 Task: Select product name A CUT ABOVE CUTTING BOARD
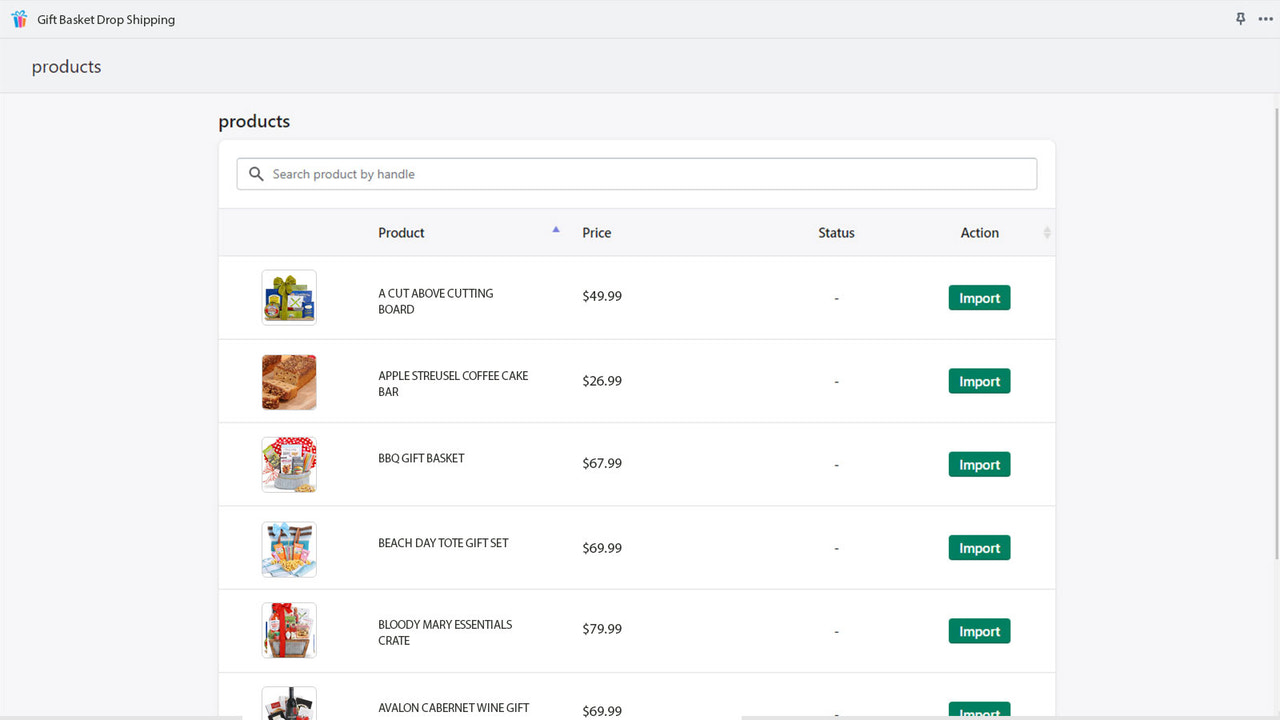tap(436, 301)
